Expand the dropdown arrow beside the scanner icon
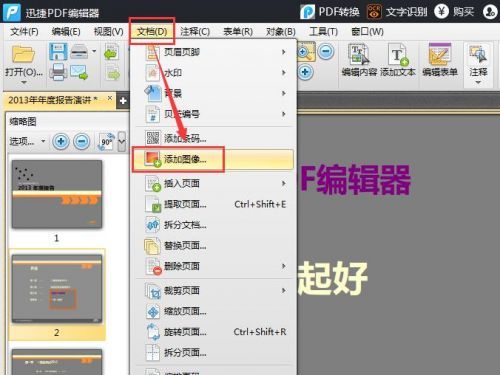 click(94, 51)
